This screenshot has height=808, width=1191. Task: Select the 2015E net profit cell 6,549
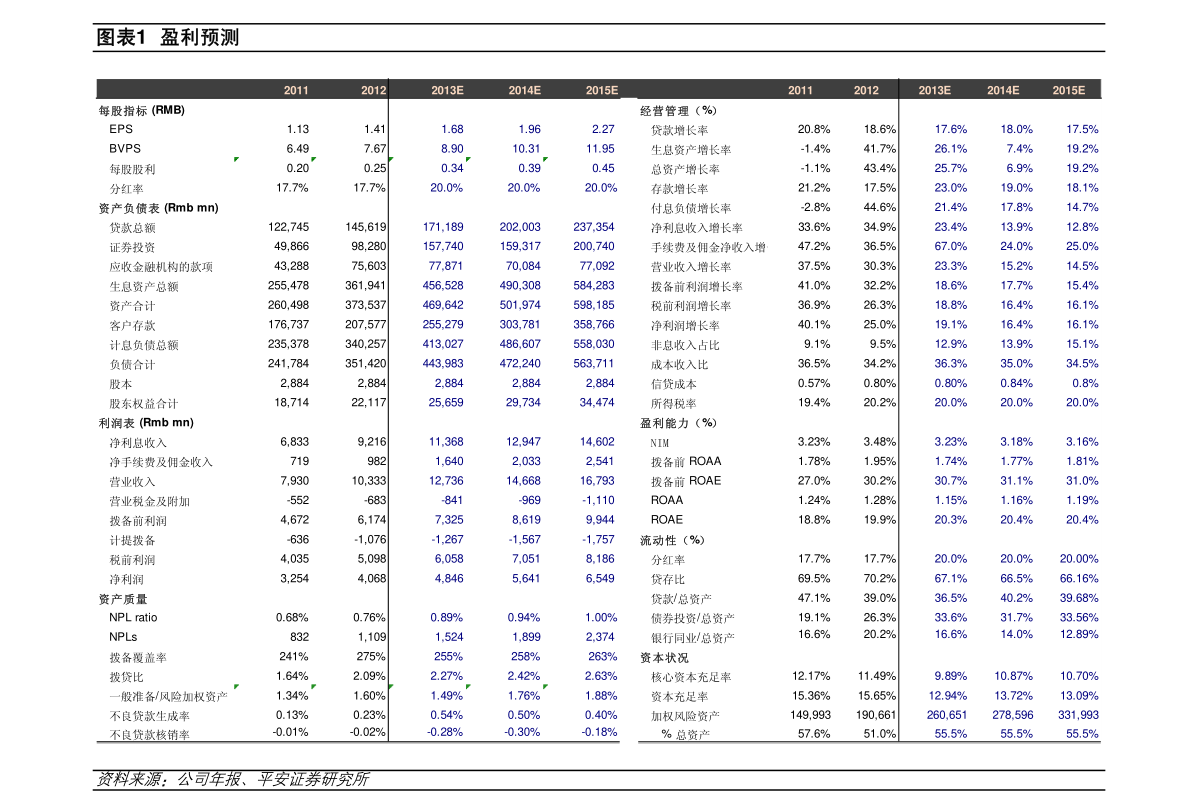click(x=599, y=579)
